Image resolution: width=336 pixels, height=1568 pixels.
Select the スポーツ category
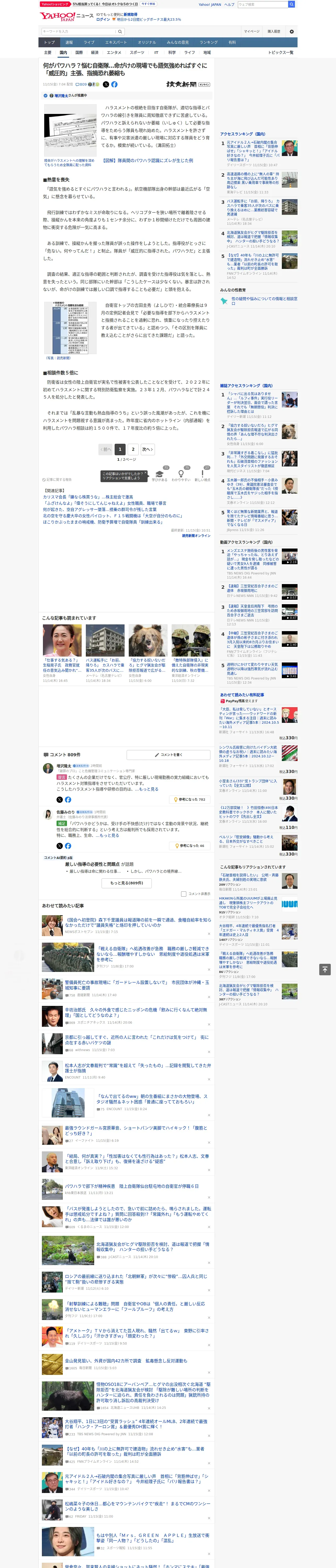[x=137, y=52]
